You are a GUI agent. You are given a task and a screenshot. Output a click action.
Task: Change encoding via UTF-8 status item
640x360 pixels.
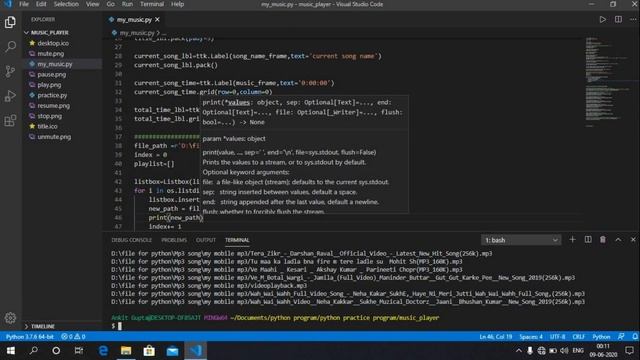tap(557, 337)
